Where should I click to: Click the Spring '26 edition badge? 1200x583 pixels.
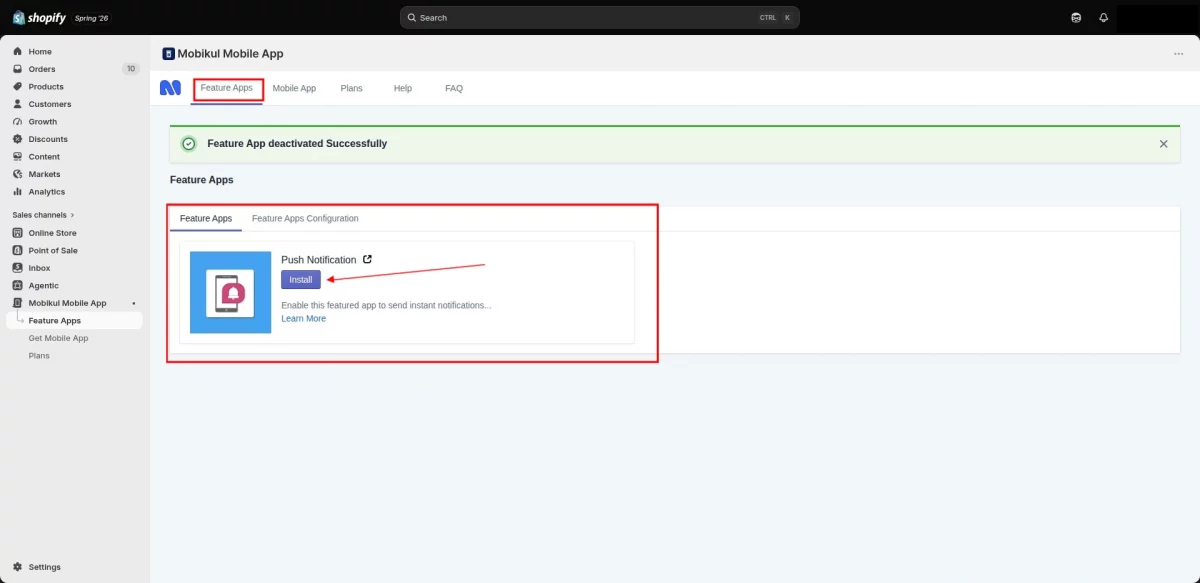tap(91, 18)
